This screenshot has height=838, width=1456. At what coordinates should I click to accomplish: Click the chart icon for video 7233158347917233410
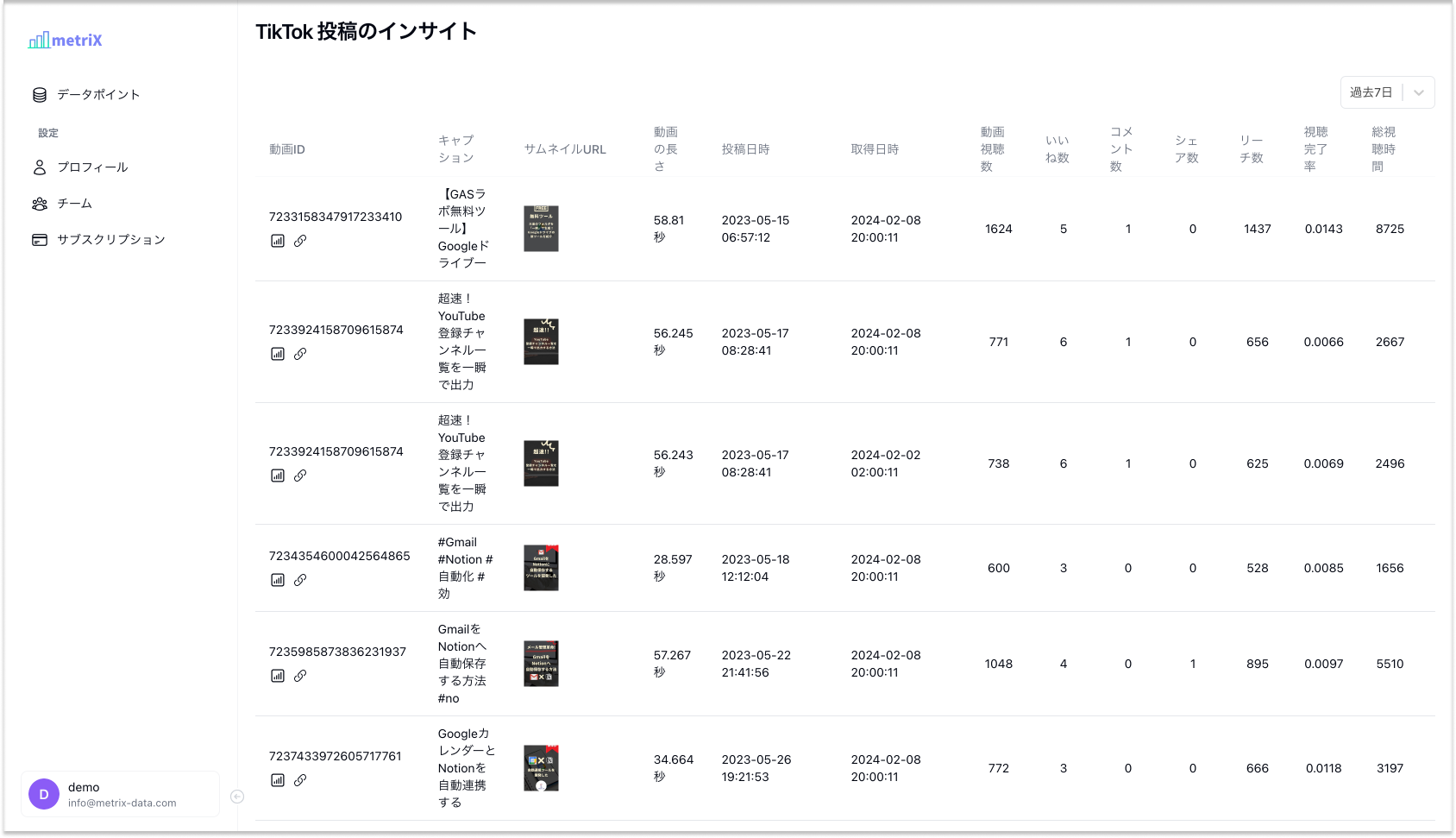coord(278,241)
